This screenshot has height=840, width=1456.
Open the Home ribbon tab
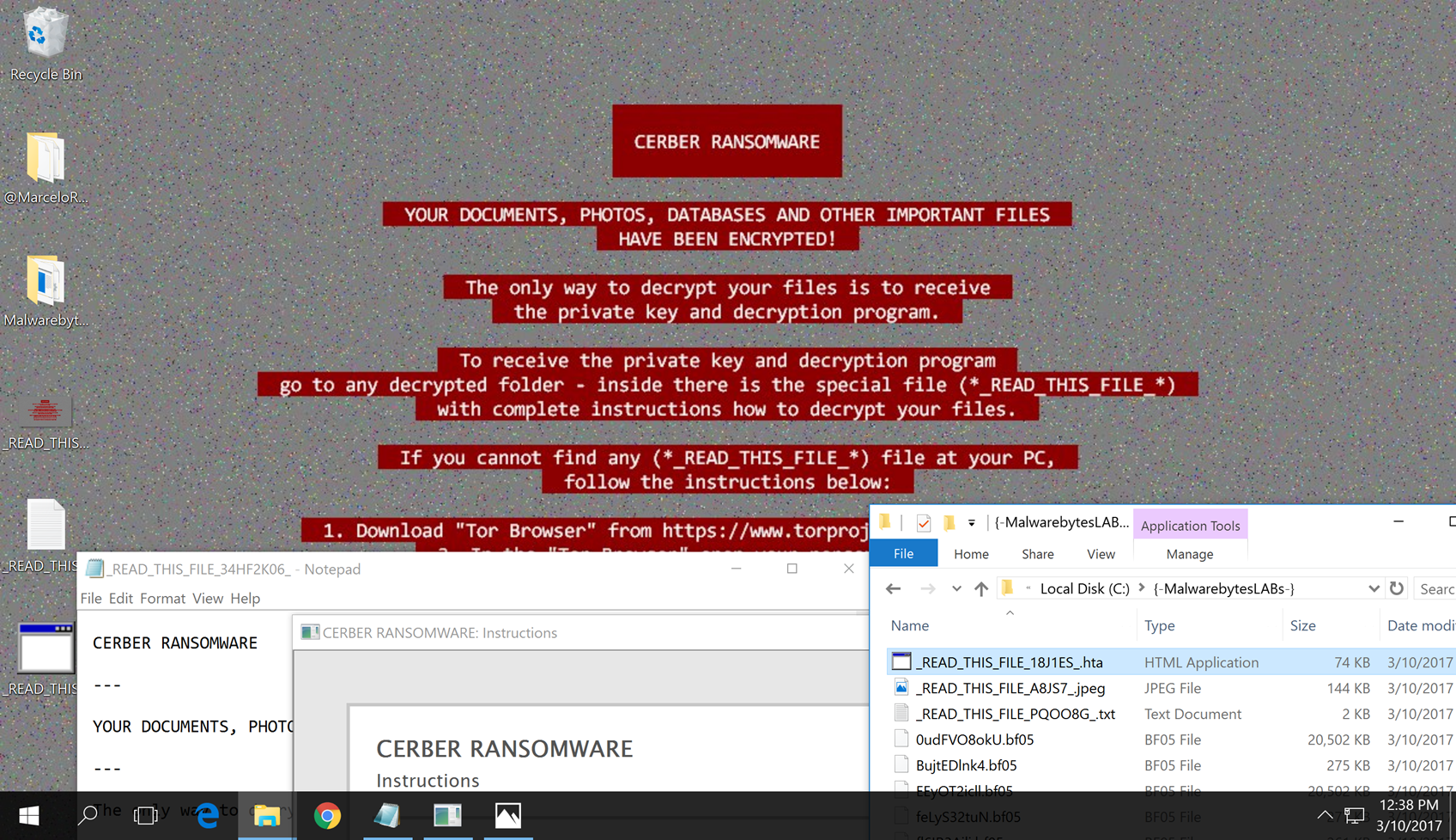pyautogui.click(x=971, y=554)
